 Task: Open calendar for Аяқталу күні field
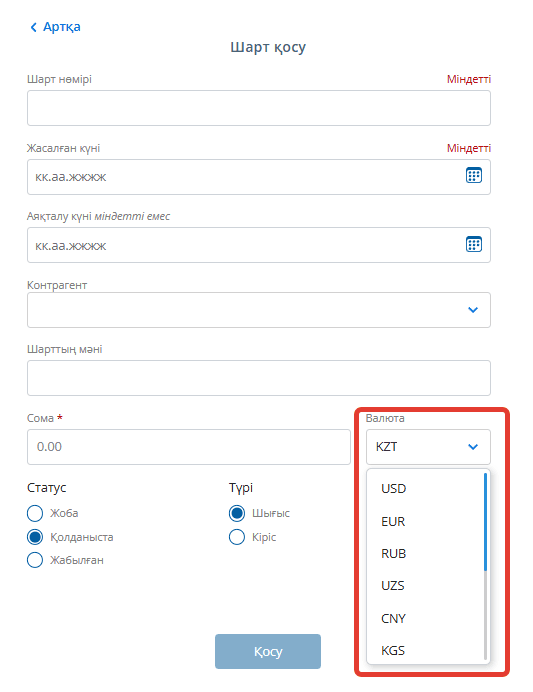point(473,244)
